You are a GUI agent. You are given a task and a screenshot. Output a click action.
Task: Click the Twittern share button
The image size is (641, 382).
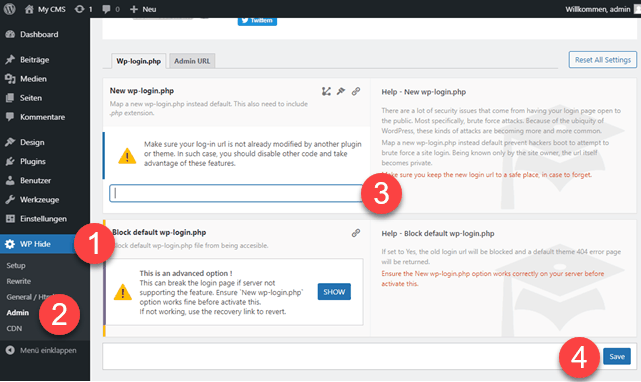(x=257, y=20)
